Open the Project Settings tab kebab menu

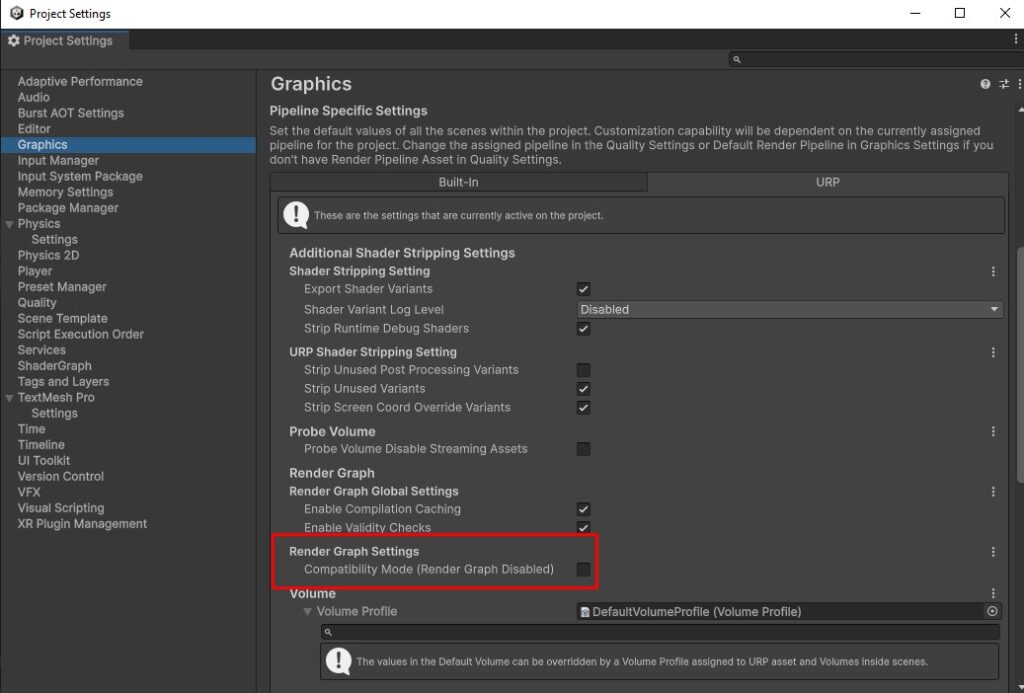(x=1016, y=40)
